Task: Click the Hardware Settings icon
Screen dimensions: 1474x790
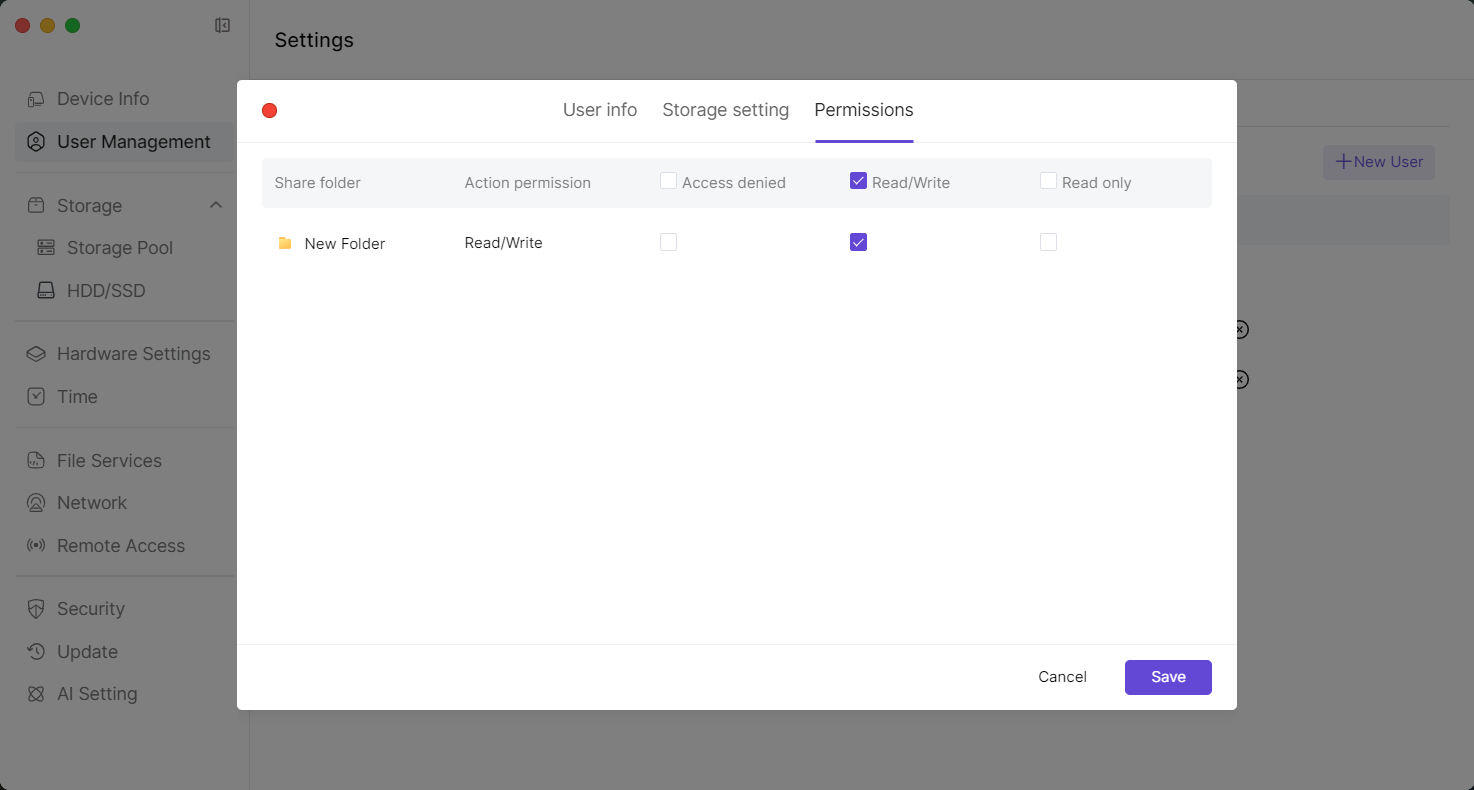Action: tap(36, 354)
